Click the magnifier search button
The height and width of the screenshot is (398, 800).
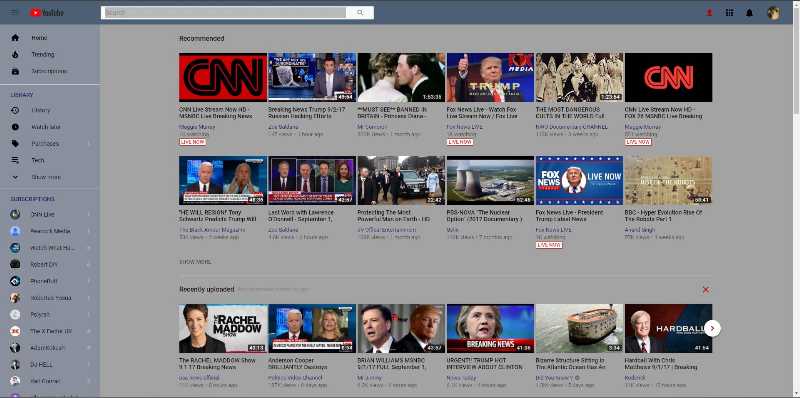360,13
